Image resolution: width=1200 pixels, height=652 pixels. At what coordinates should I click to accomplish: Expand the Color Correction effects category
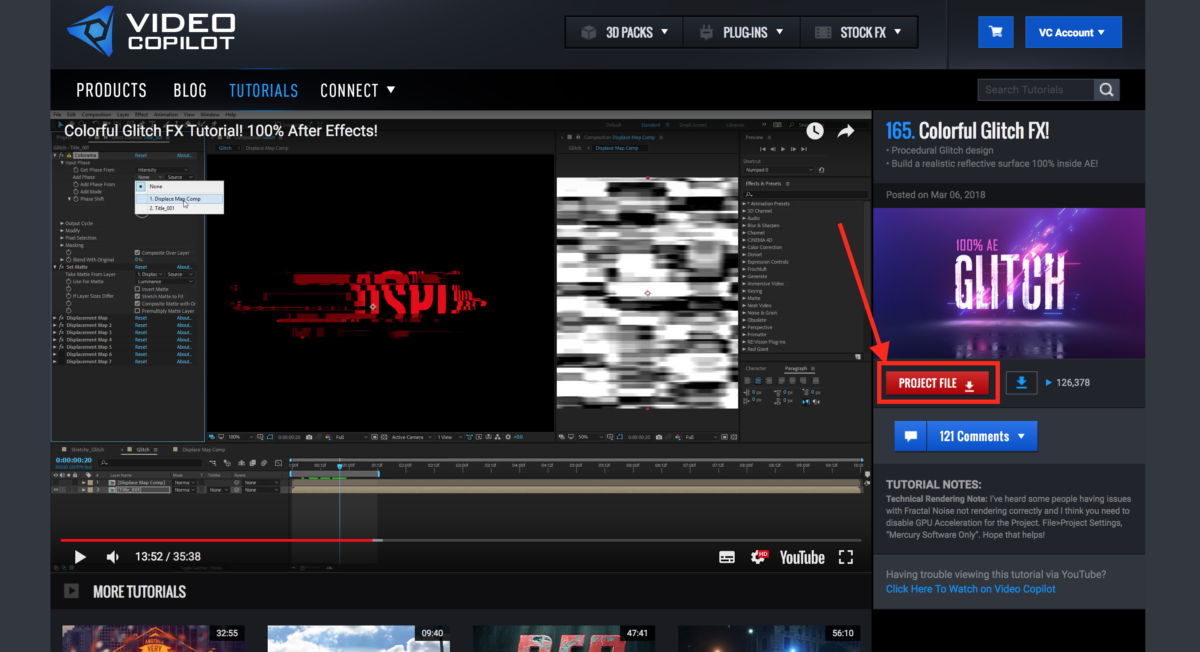pyautogui.click(x=745, y=247)
